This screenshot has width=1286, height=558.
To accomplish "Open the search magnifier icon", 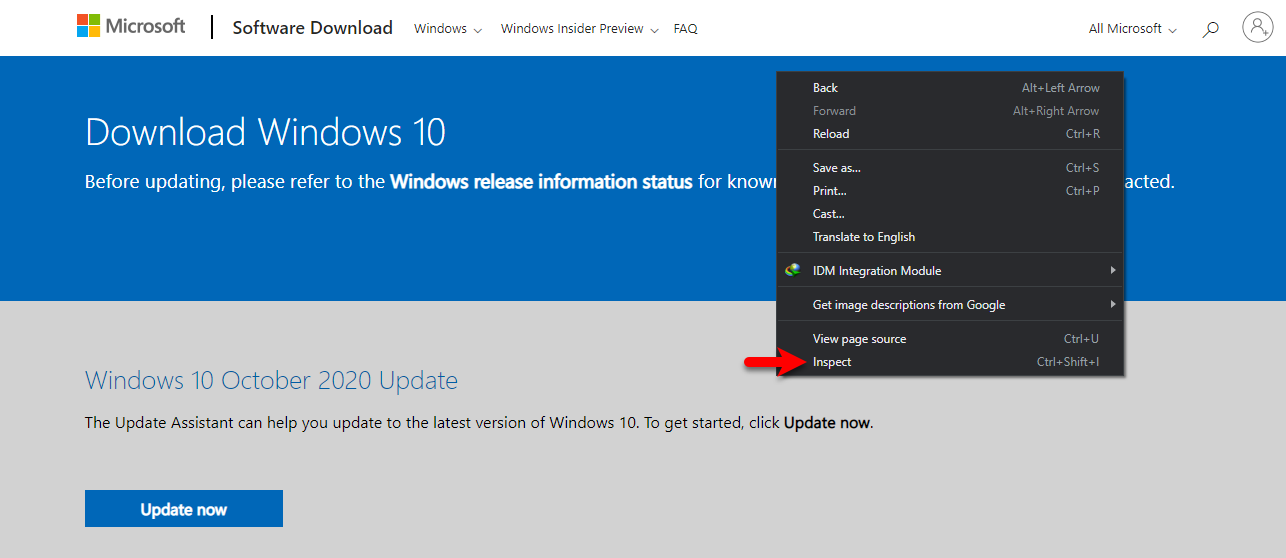I will tap(1210, 29).
